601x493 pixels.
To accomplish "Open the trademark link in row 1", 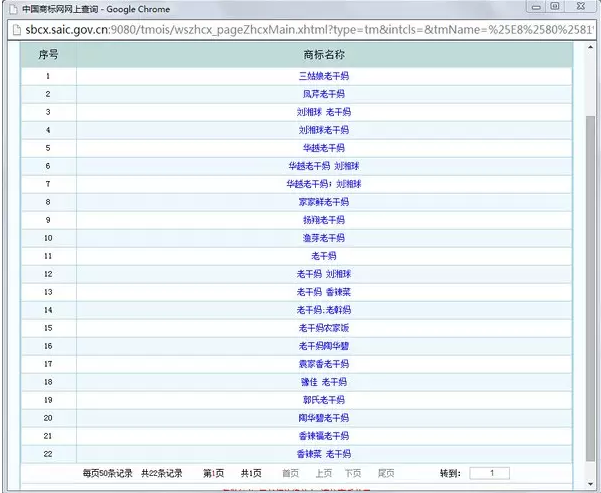I will [x=323, y=76].
